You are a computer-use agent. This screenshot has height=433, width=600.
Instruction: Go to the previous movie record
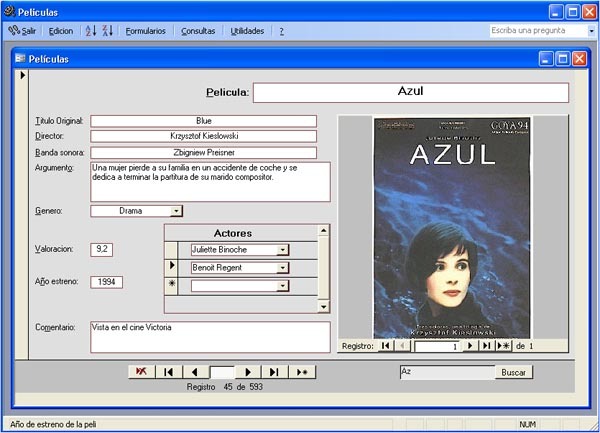[195, 372]
